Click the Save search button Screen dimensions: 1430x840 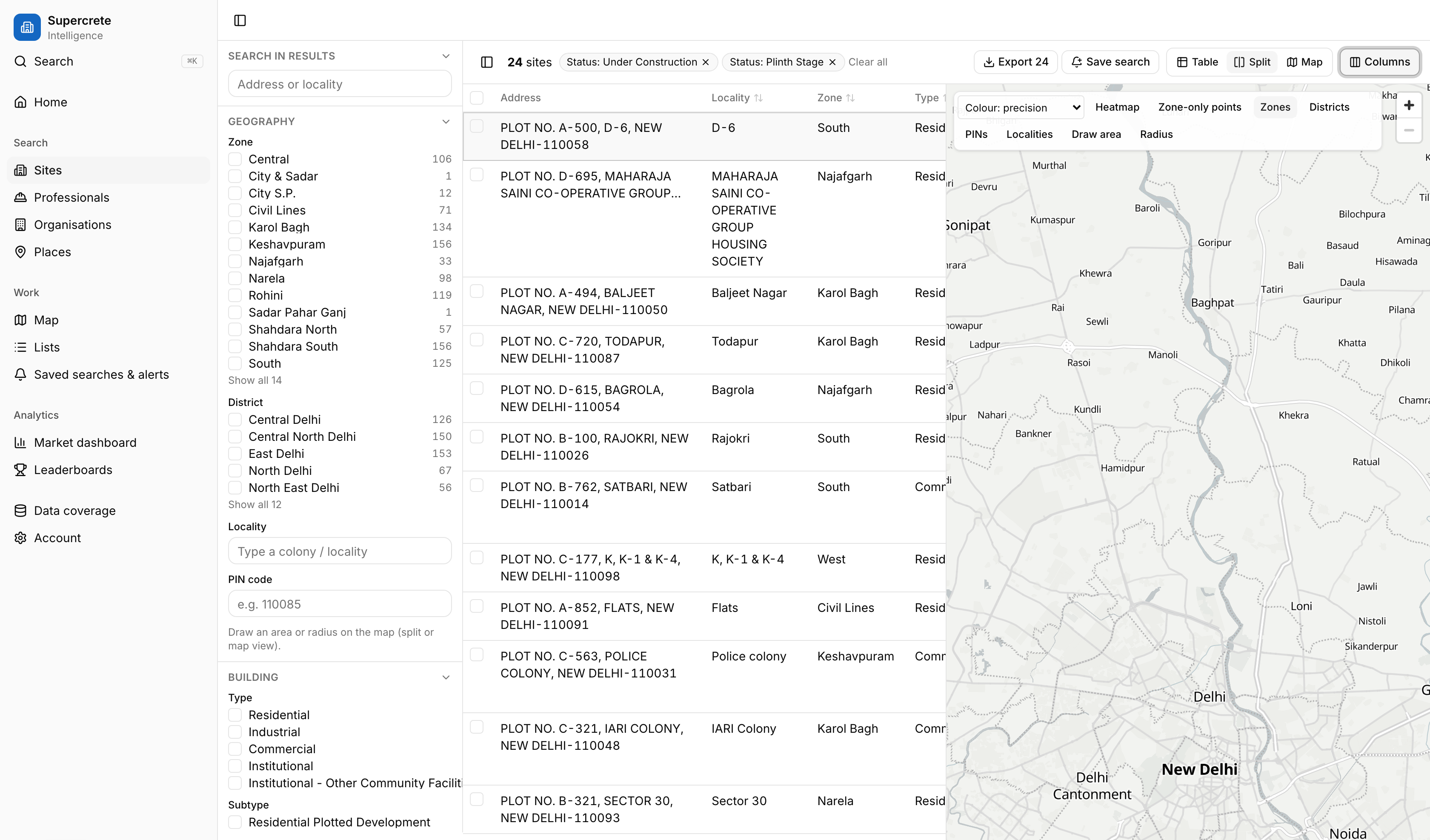tap(1110, 62)
